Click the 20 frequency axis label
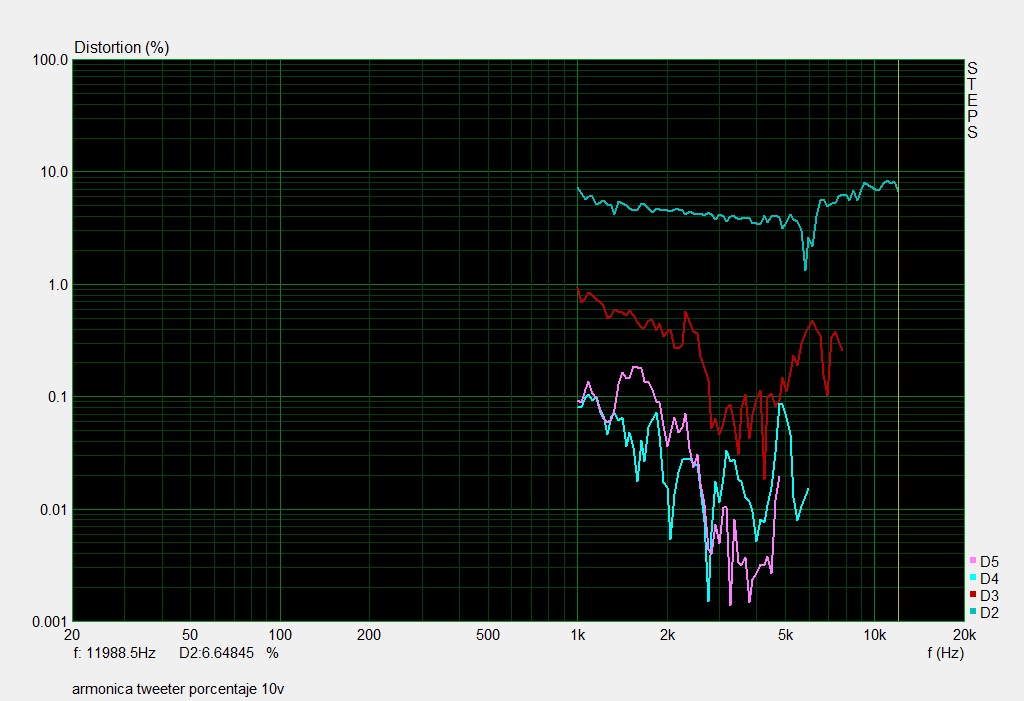 pos(72,635)
